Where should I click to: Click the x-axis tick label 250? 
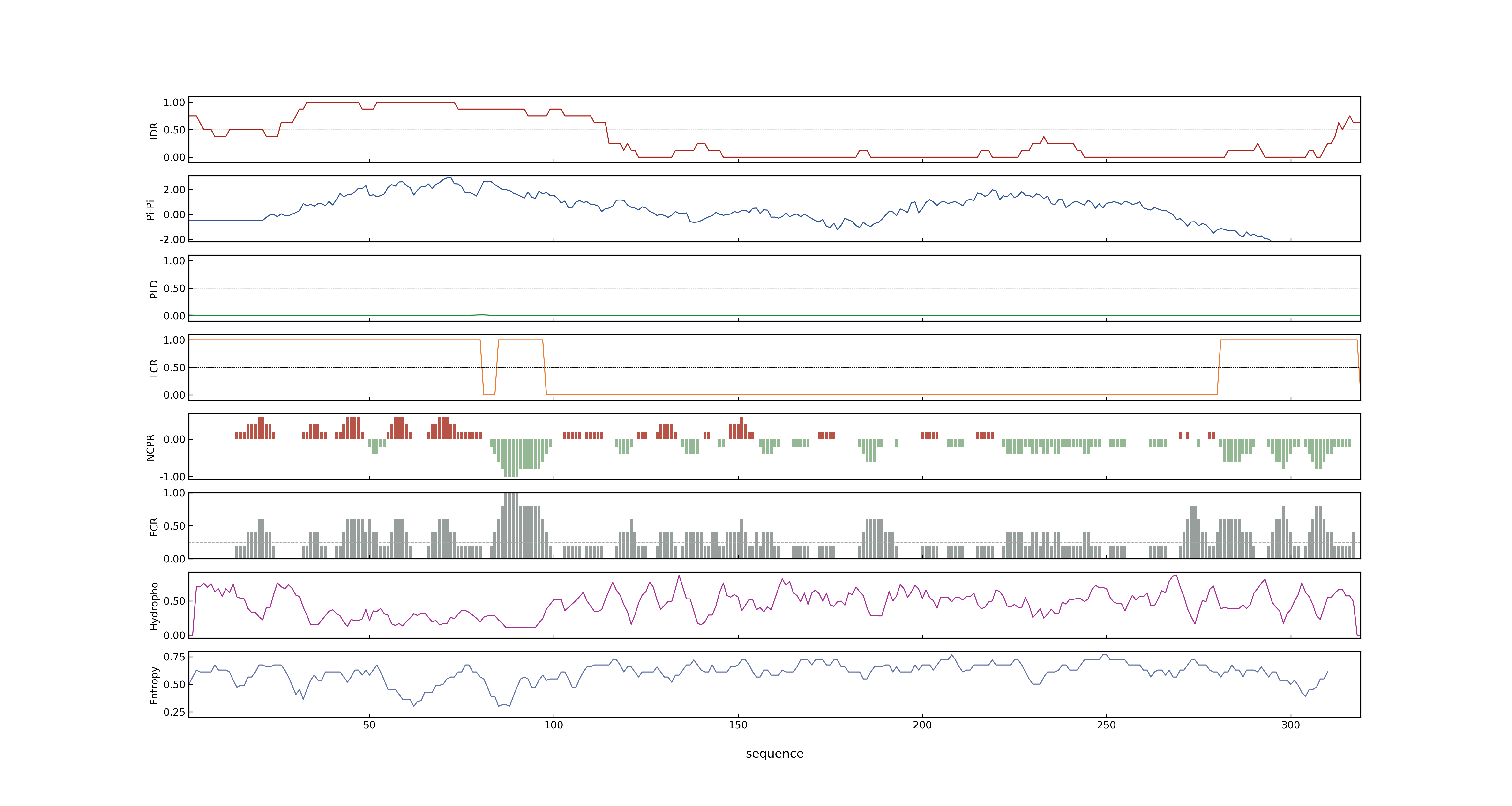(1106, 725)
